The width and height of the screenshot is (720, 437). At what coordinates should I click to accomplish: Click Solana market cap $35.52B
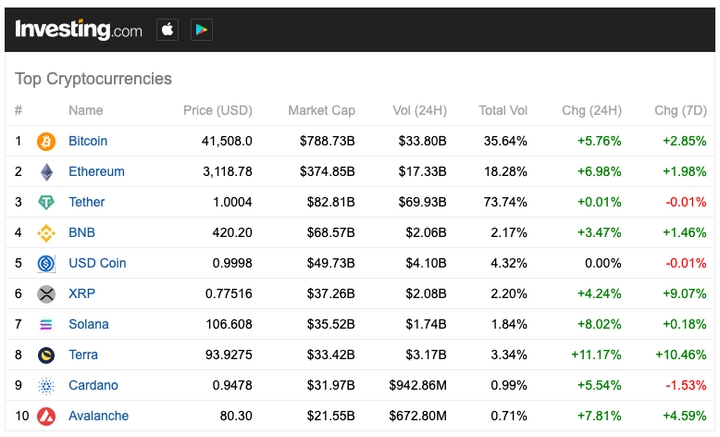pyautogui.click(x=331, y=324)
